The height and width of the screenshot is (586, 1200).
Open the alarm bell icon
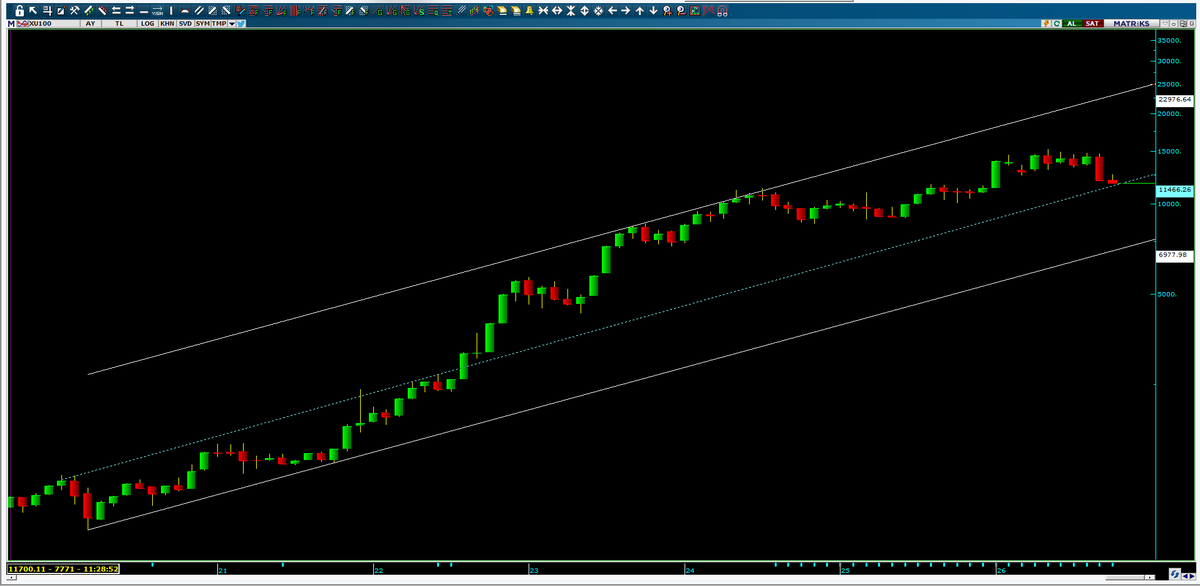coord(529,11)
